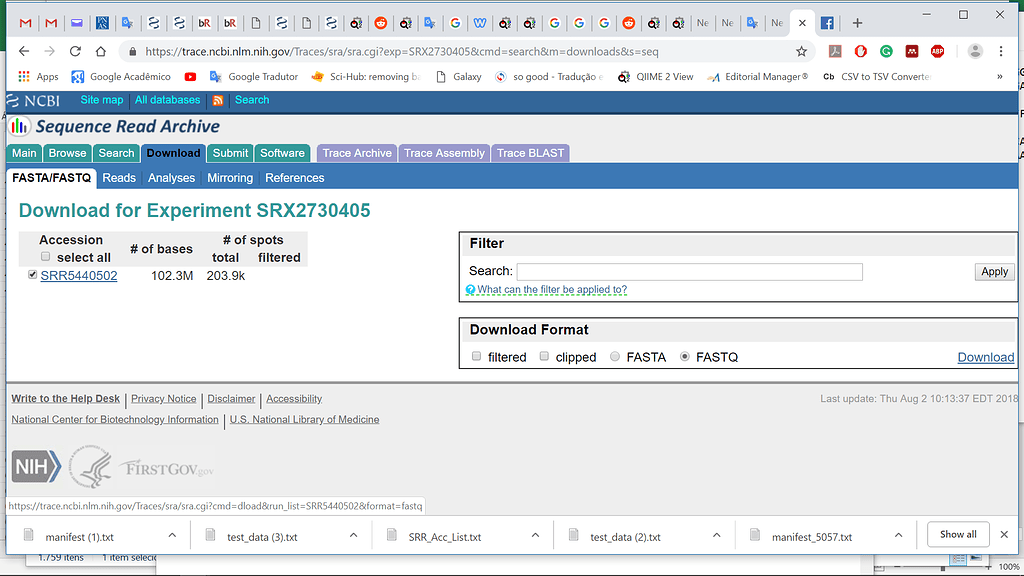Viewport: 1024px width, 576px height.
Task: Open the Mendeley extension icon
Action: 912,52
